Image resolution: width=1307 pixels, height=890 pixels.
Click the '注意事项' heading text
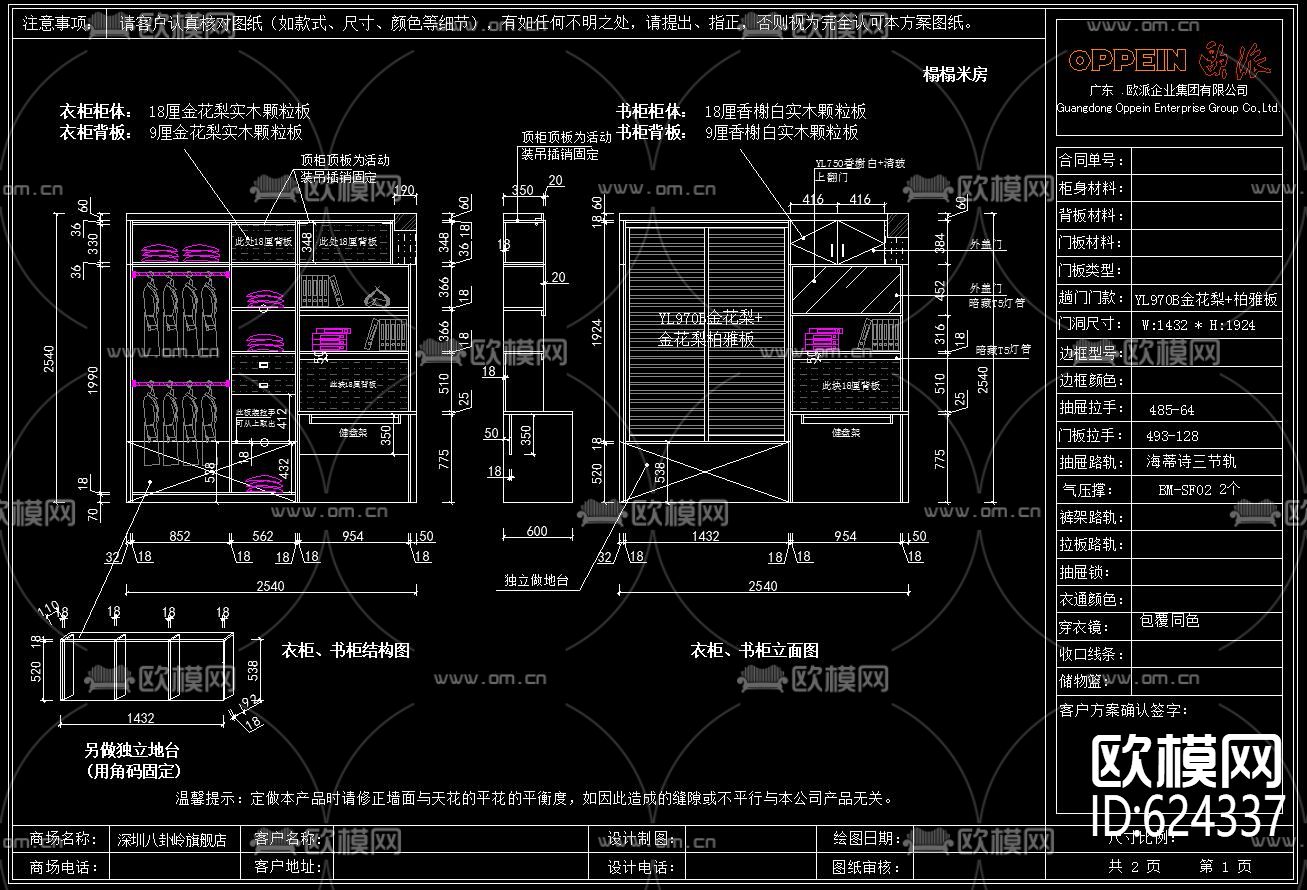(x=56, y=22)
